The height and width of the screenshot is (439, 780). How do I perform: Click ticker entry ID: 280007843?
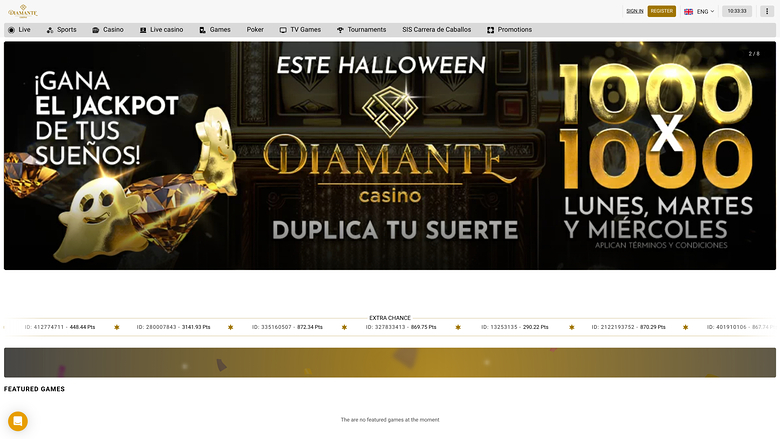pos(173,327)
